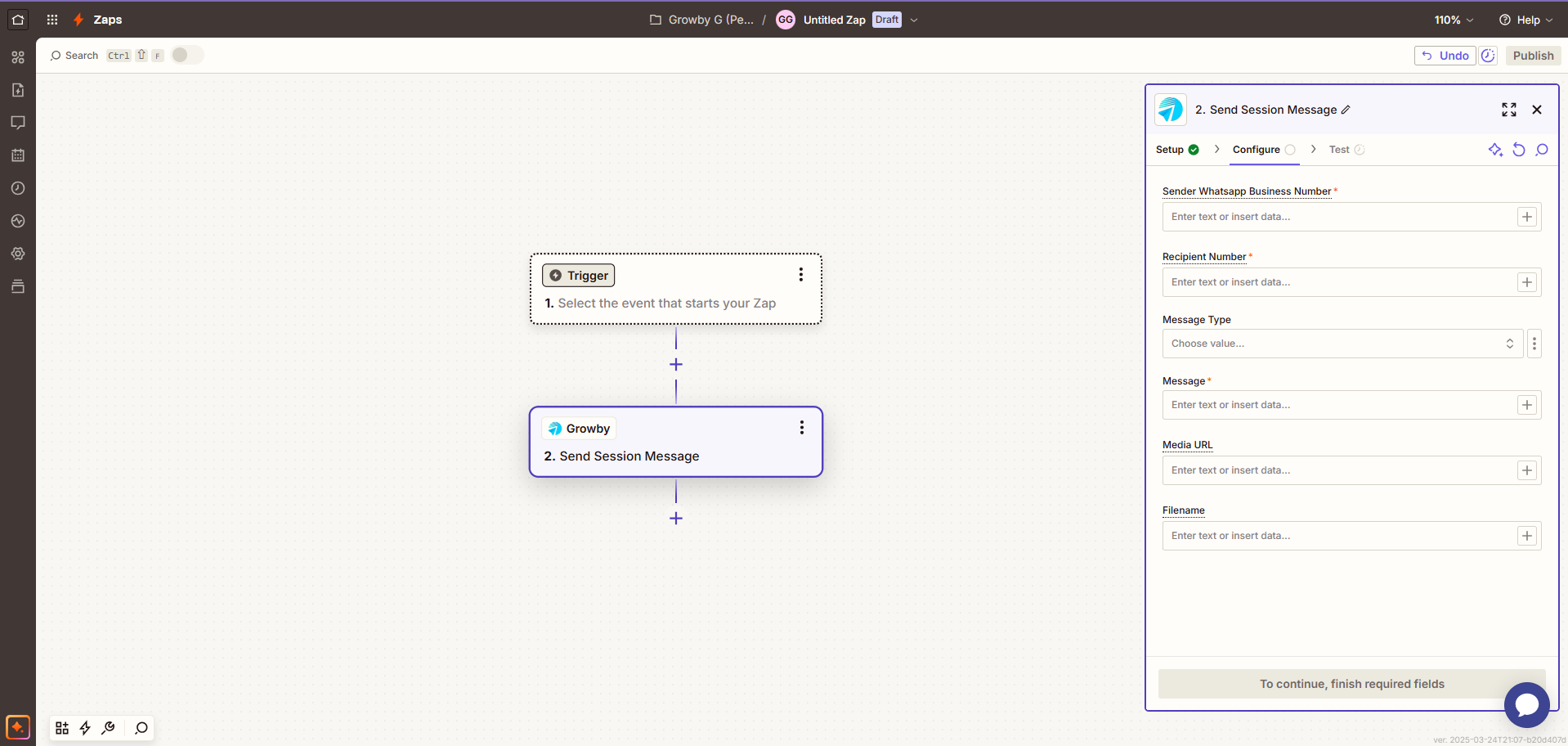
Task: Open the versions stack icon in sidebar
Action: coord(18,286)
